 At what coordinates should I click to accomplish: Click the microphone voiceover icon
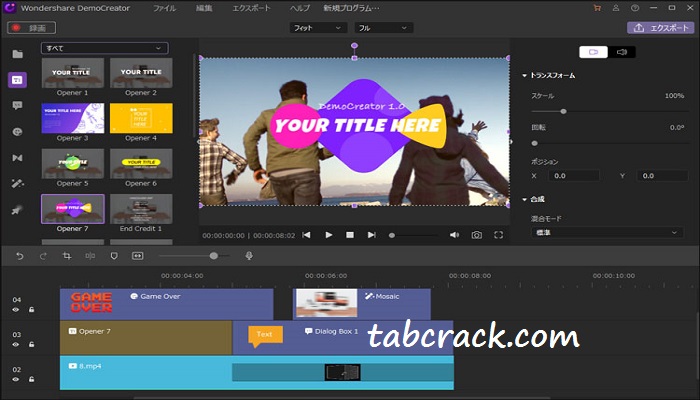click(249, 255)
